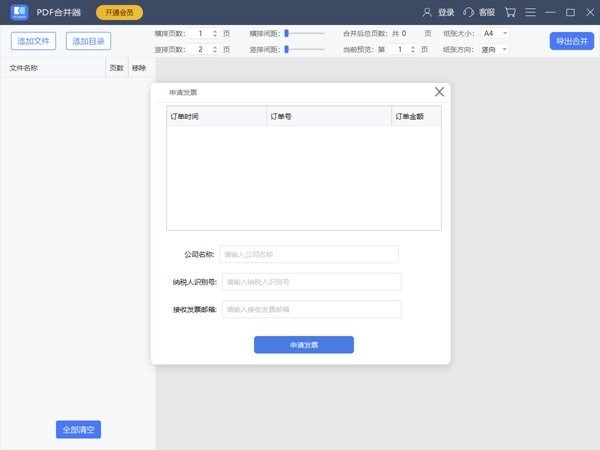Open the 纸张方向 dropdown
The image size is (600, 450).
[495, 49]
